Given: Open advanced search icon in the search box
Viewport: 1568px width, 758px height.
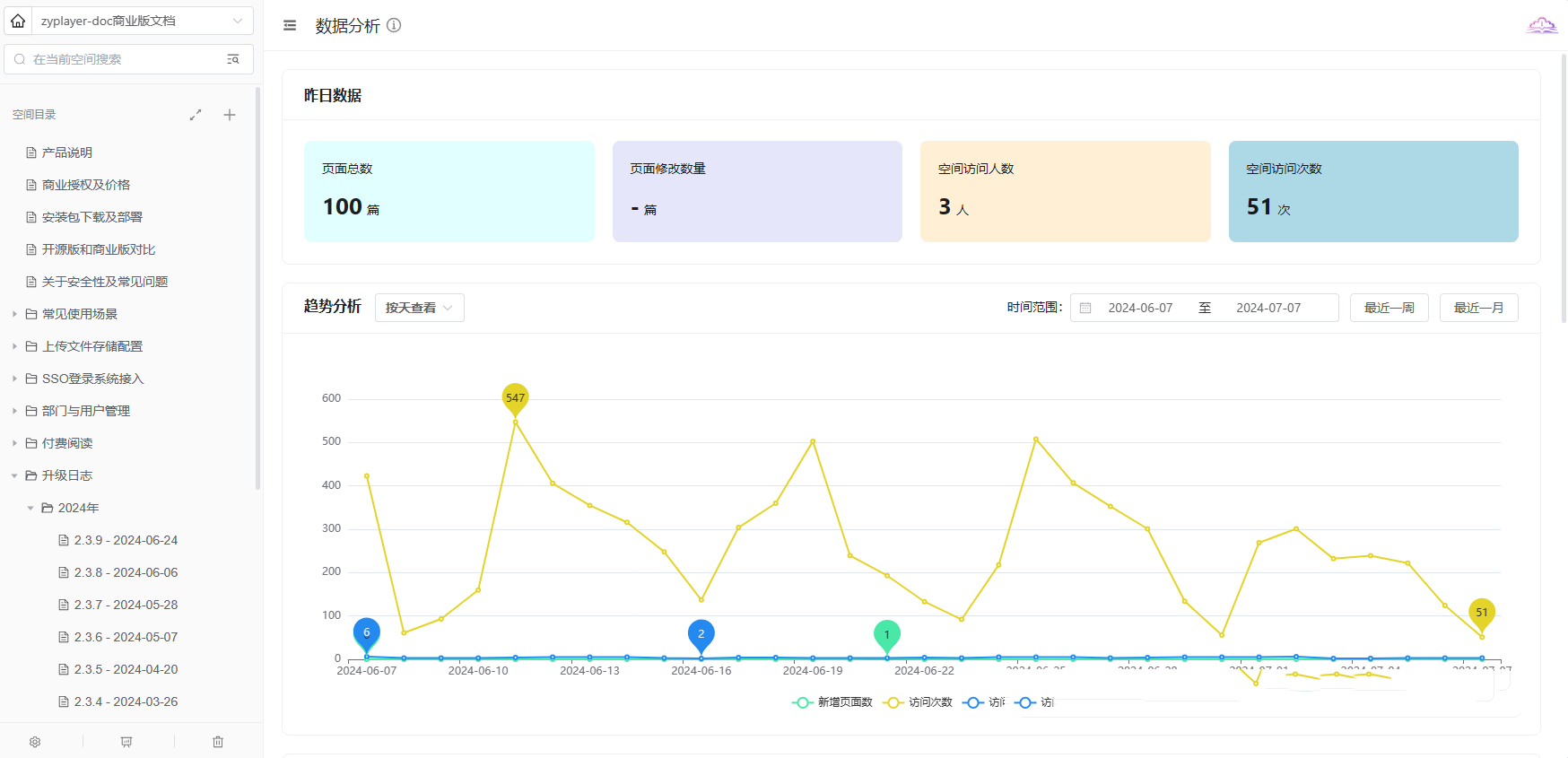Looking at the screenshot, I should pyautogui.click(x=233, y=59).
